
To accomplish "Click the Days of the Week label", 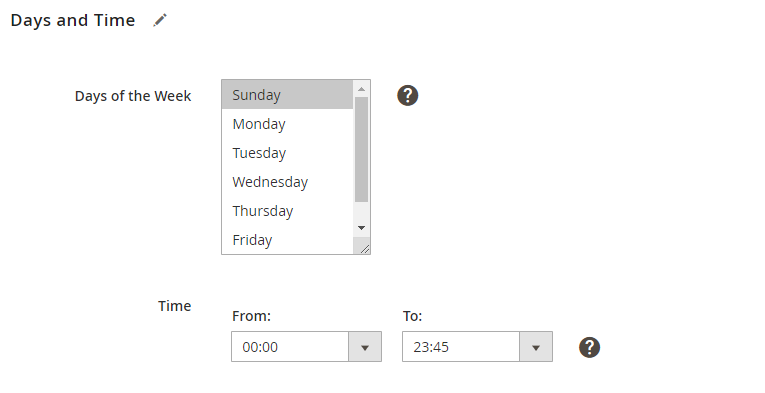I will 133,96.
